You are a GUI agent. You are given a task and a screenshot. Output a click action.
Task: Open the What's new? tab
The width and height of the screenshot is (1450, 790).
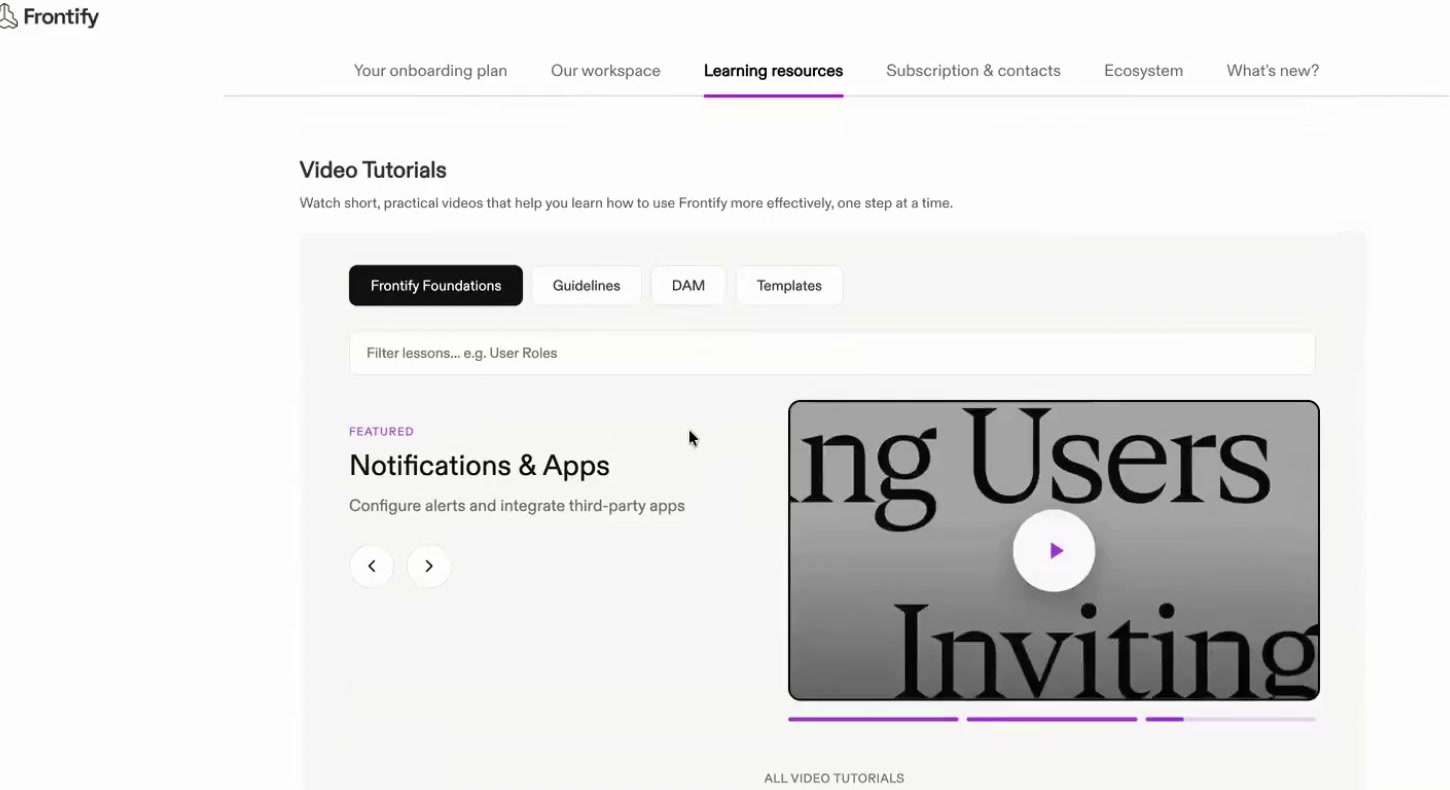1272,71
